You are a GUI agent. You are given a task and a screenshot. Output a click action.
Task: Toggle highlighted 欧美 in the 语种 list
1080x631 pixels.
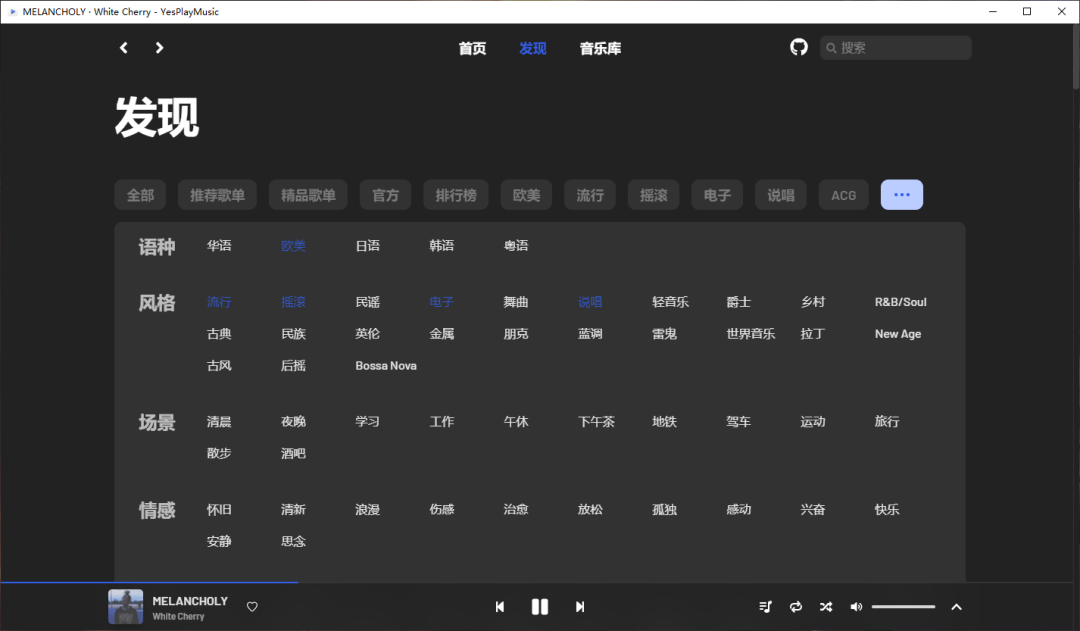click(x=293, y=245)
